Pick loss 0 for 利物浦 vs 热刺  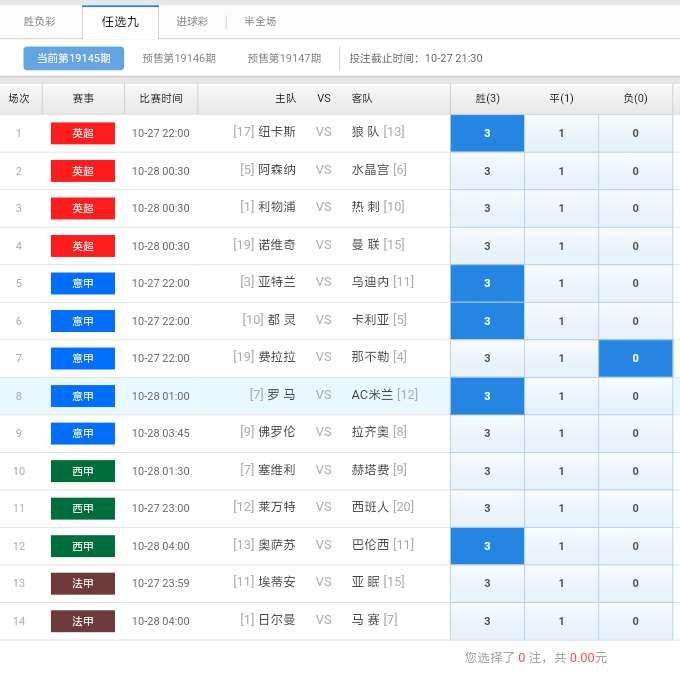coord(635,208)
